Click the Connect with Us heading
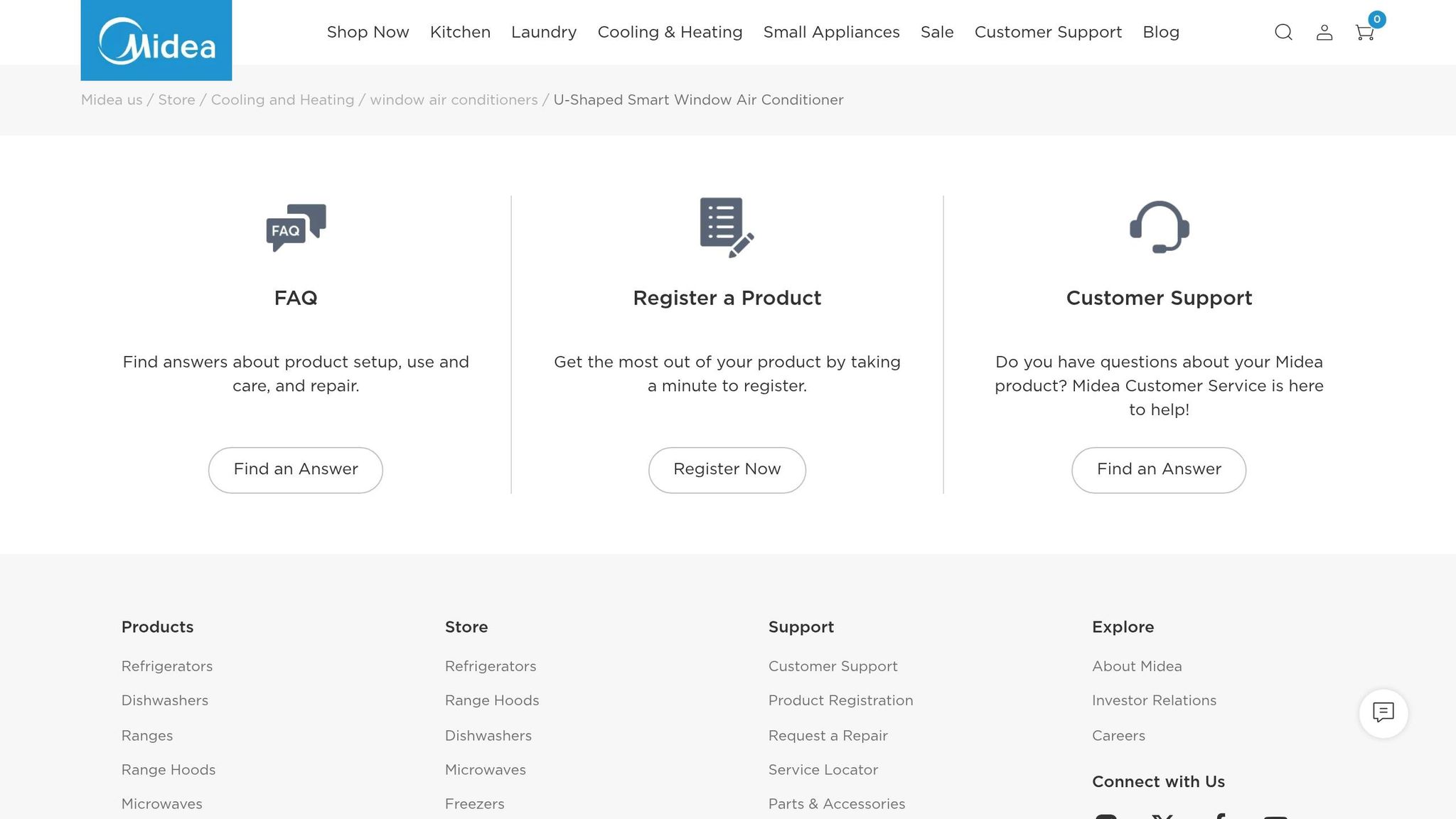This screenshot has width=1456, height=819. pyautogui.click(x=1158, y=782)
